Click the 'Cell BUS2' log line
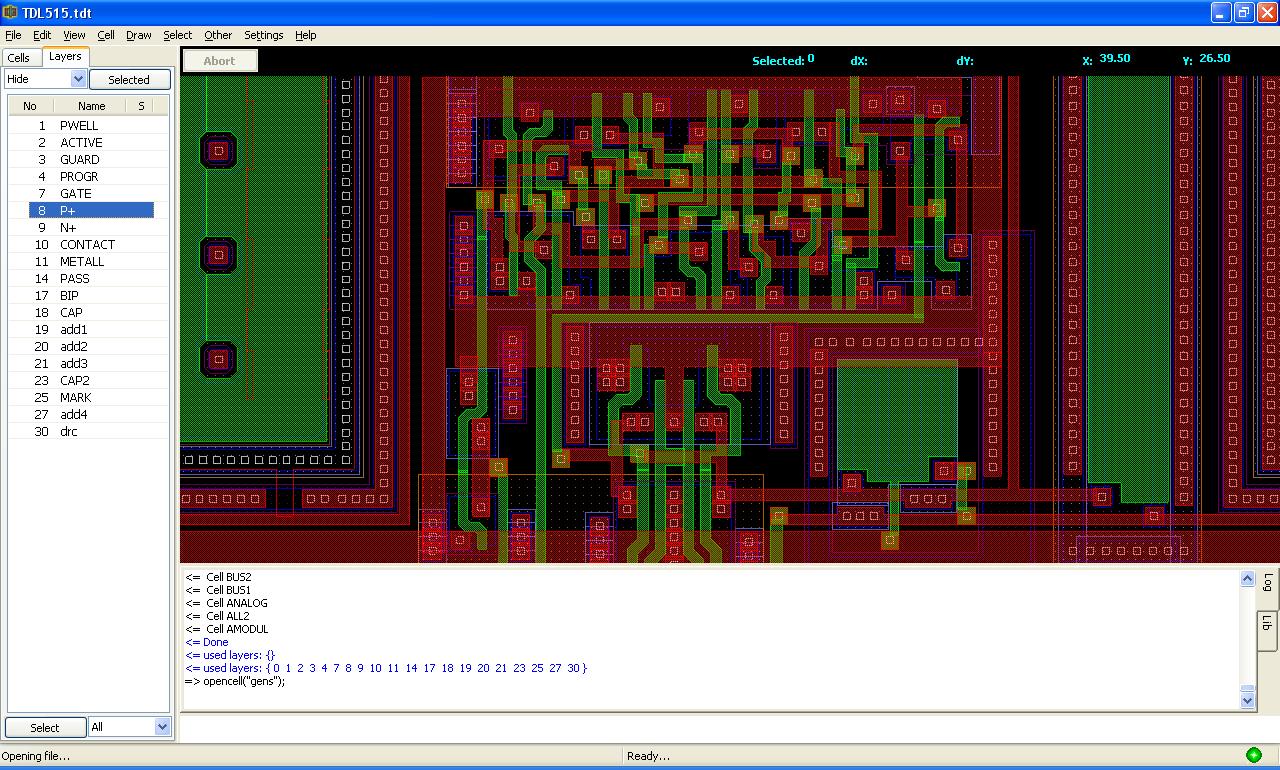The height and width of the screenshot is (770, 1280). pos(218,577)
